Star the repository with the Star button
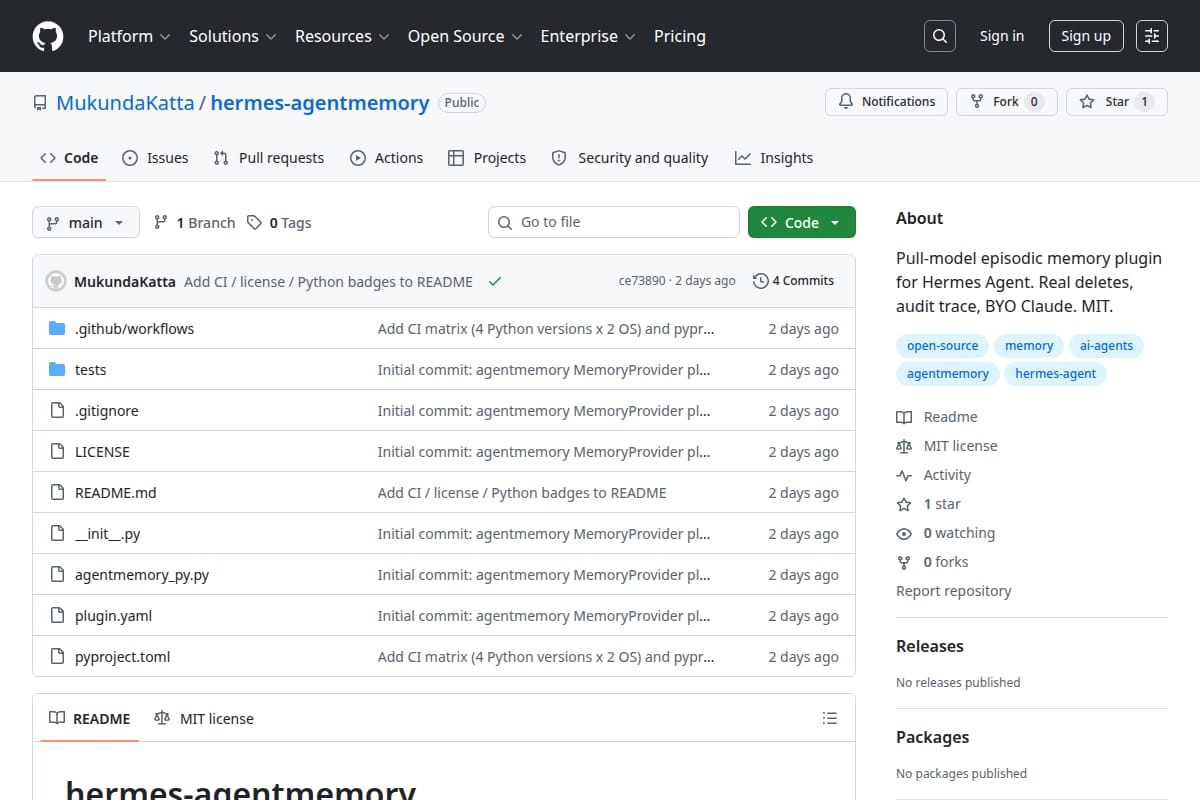This screenshot has width=1200, height=800. click(1117, 102)
